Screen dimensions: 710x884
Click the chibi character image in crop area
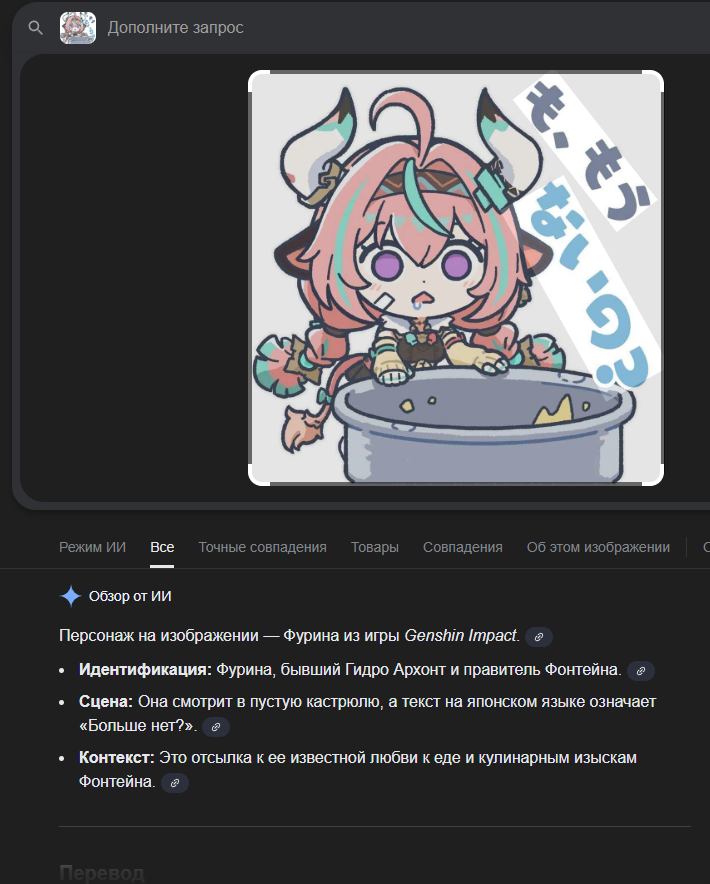pyautogui.click(x=456, y=278)
